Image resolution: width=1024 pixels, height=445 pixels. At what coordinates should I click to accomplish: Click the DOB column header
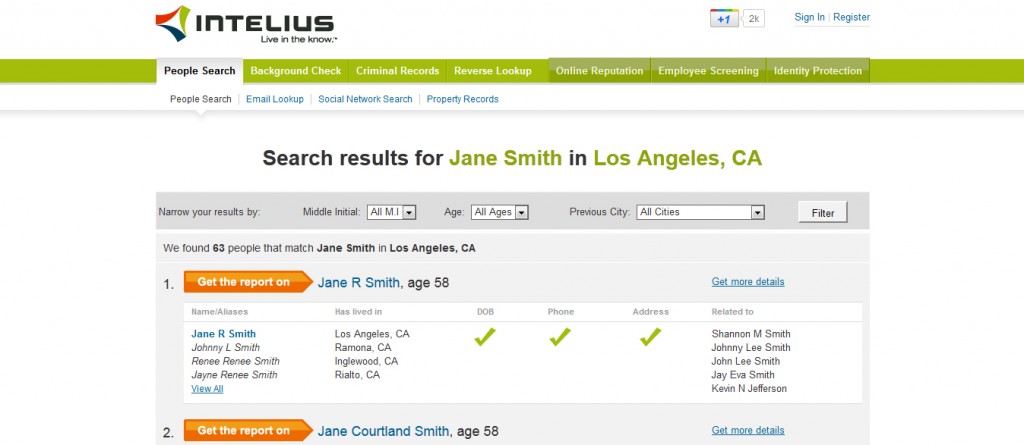pyautogui.click(x=485, y=312)
